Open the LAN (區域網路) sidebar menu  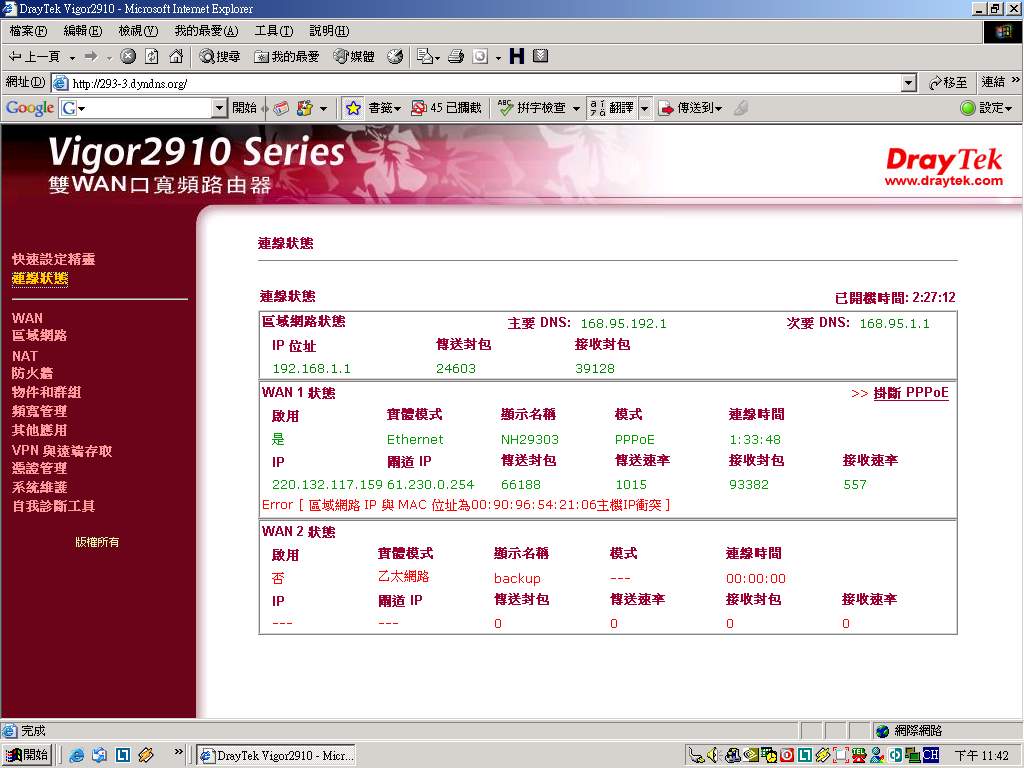click(39, 335)
